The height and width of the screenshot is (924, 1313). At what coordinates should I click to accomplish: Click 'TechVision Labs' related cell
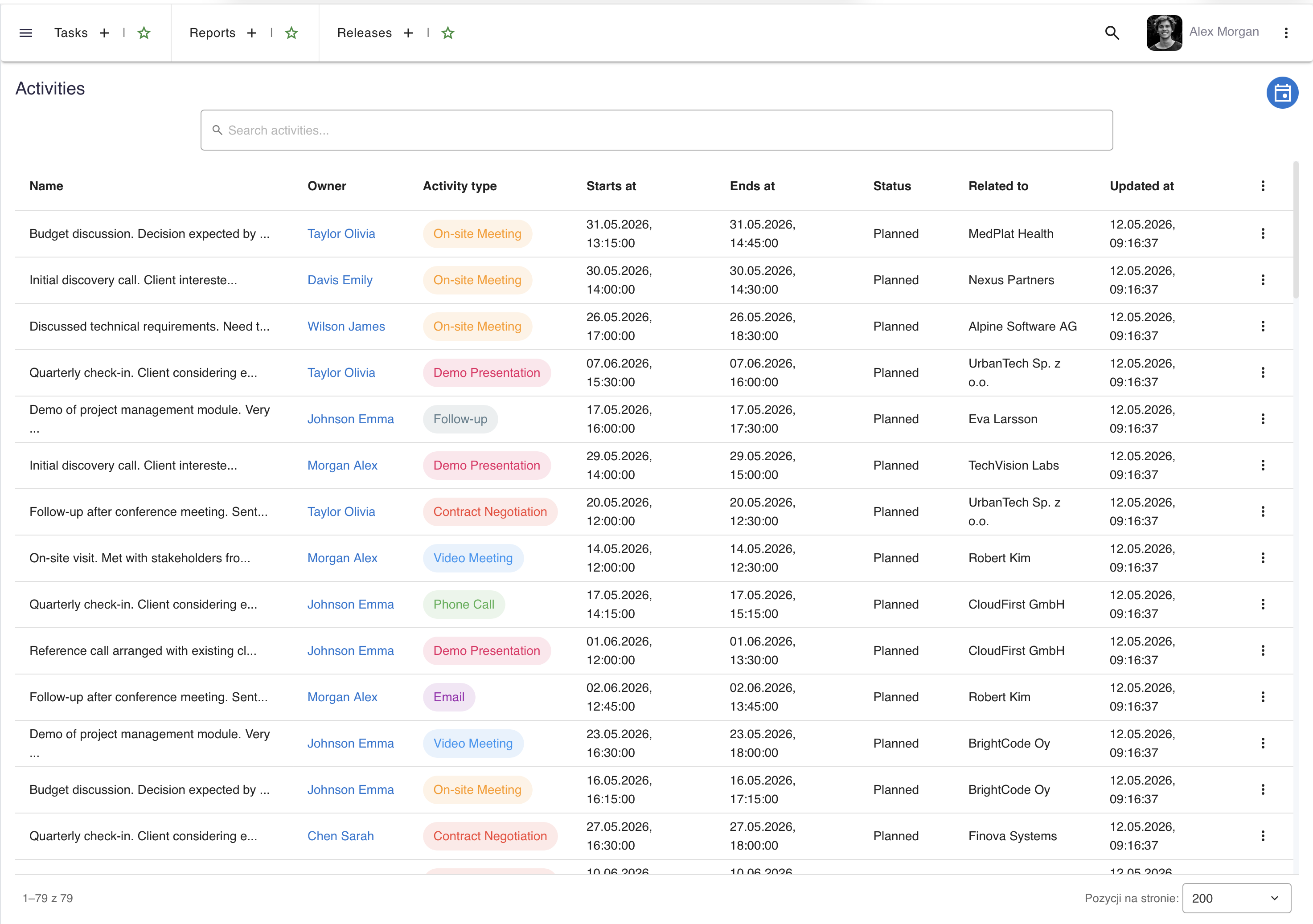(1013, 465)
